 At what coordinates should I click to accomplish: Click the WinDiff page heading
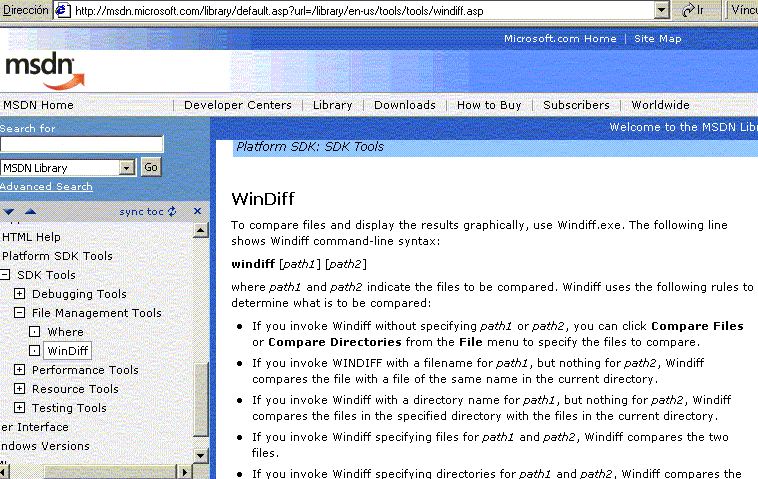pyautogui.click(x=263, y=199)
